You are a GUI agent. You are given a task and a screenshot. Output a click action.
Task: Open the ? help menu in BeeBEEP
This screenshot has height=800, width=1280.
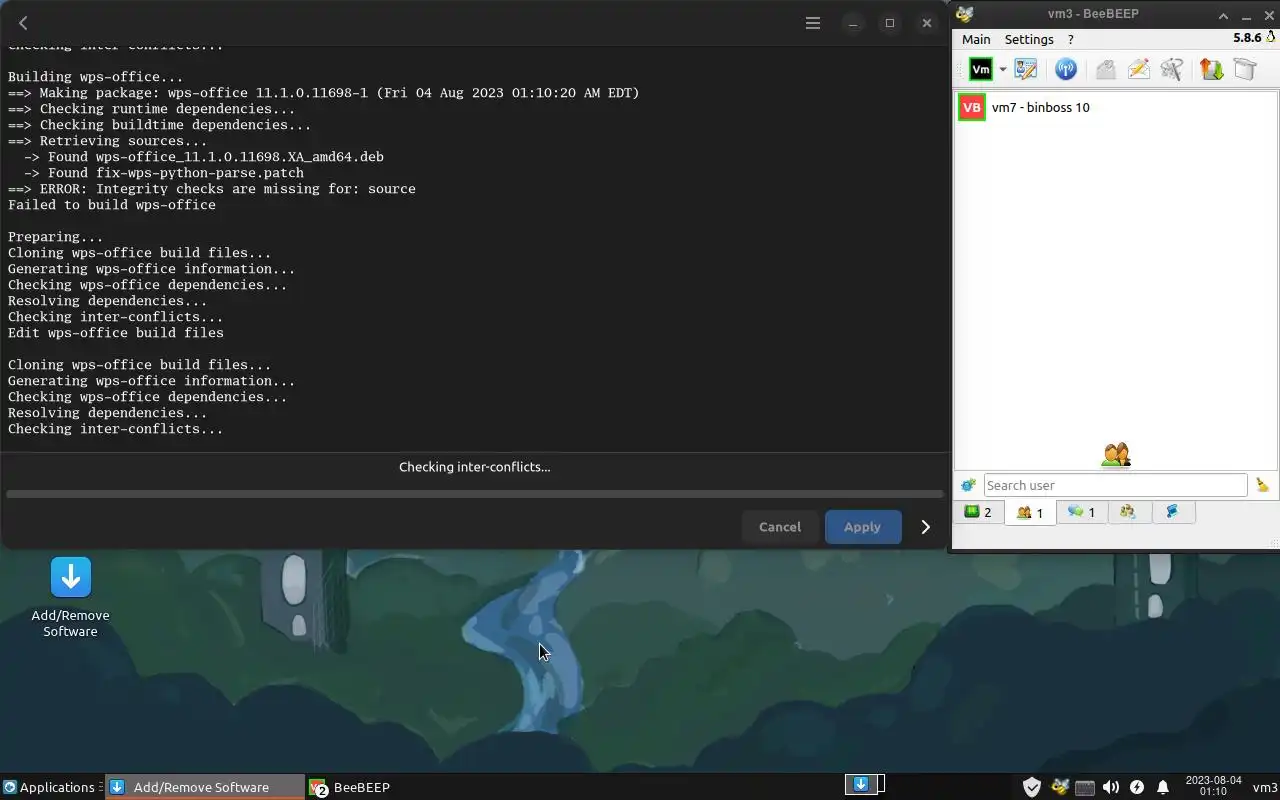(x=1070, y=39)
